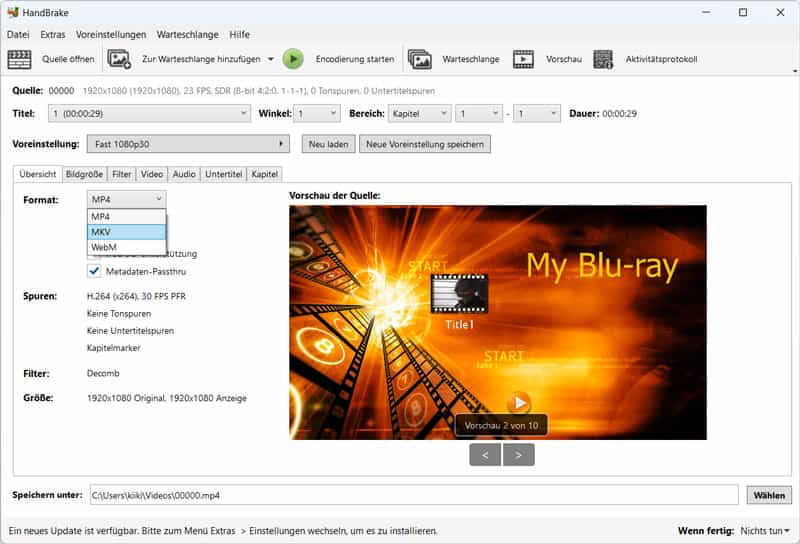Collapse the Format combo box

127,199
